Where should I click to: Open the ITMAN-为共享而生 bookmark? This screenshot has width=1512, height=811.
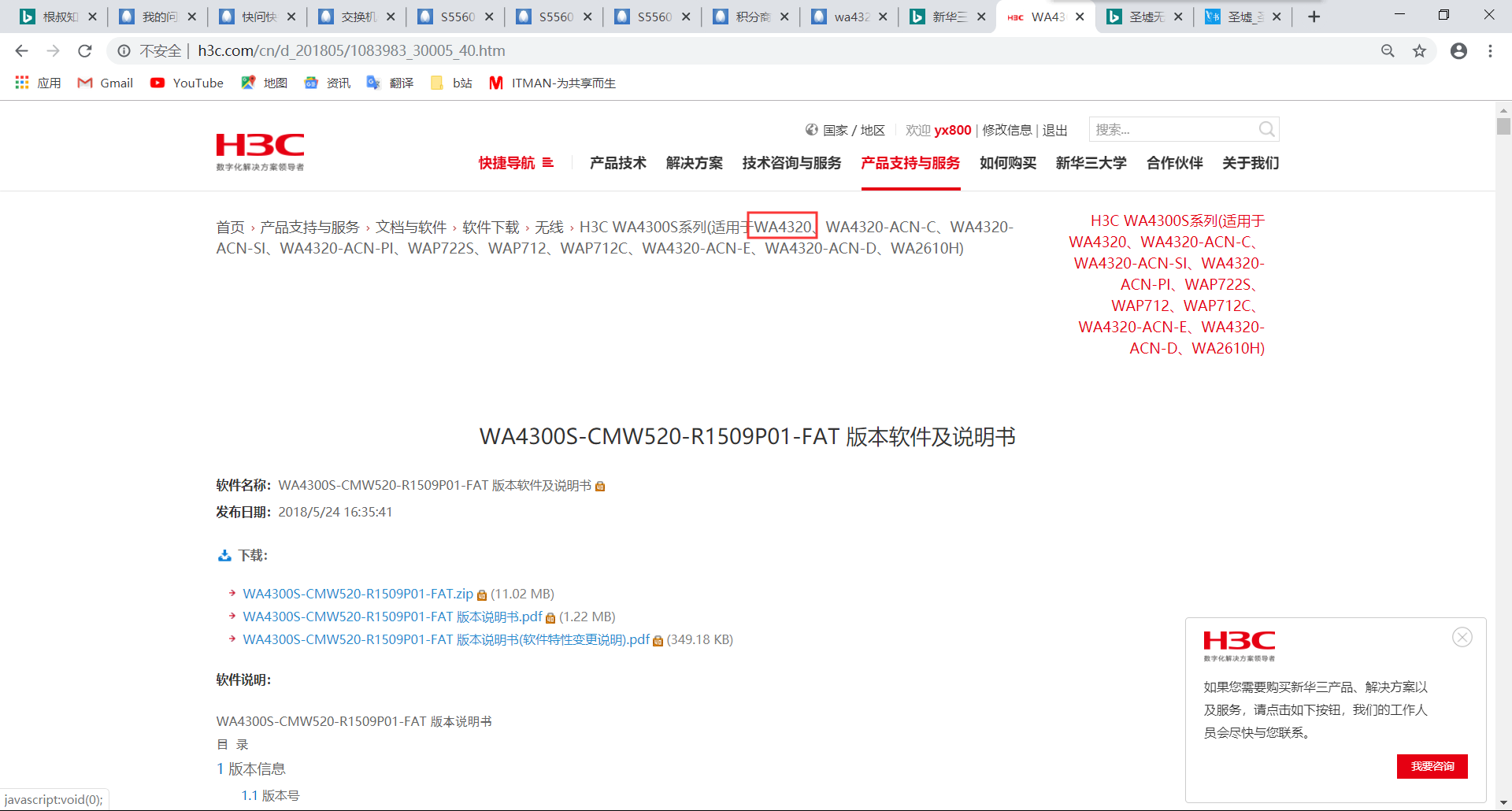[x=552, y=83]
